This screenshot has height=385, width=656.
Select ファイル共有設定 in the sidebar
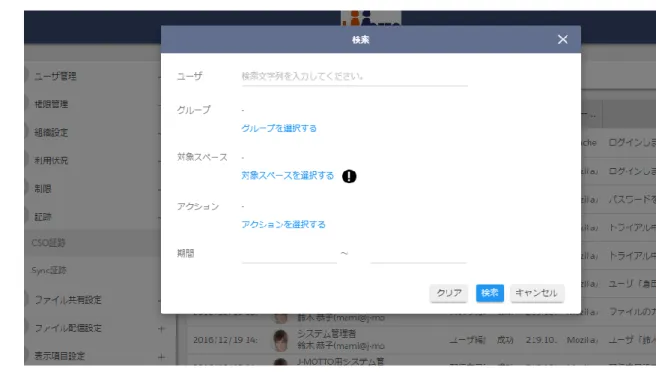tap(68, 300)
